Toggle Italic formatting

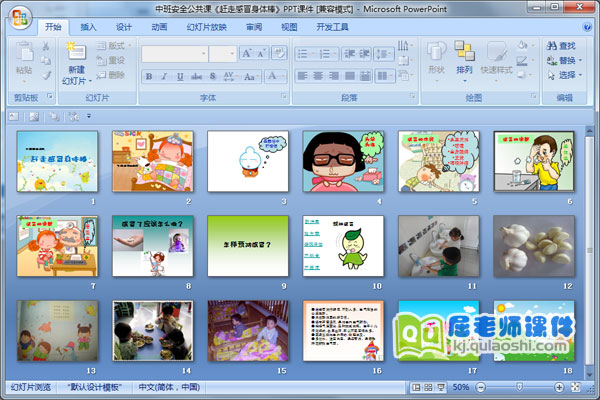tap(165, 76)
